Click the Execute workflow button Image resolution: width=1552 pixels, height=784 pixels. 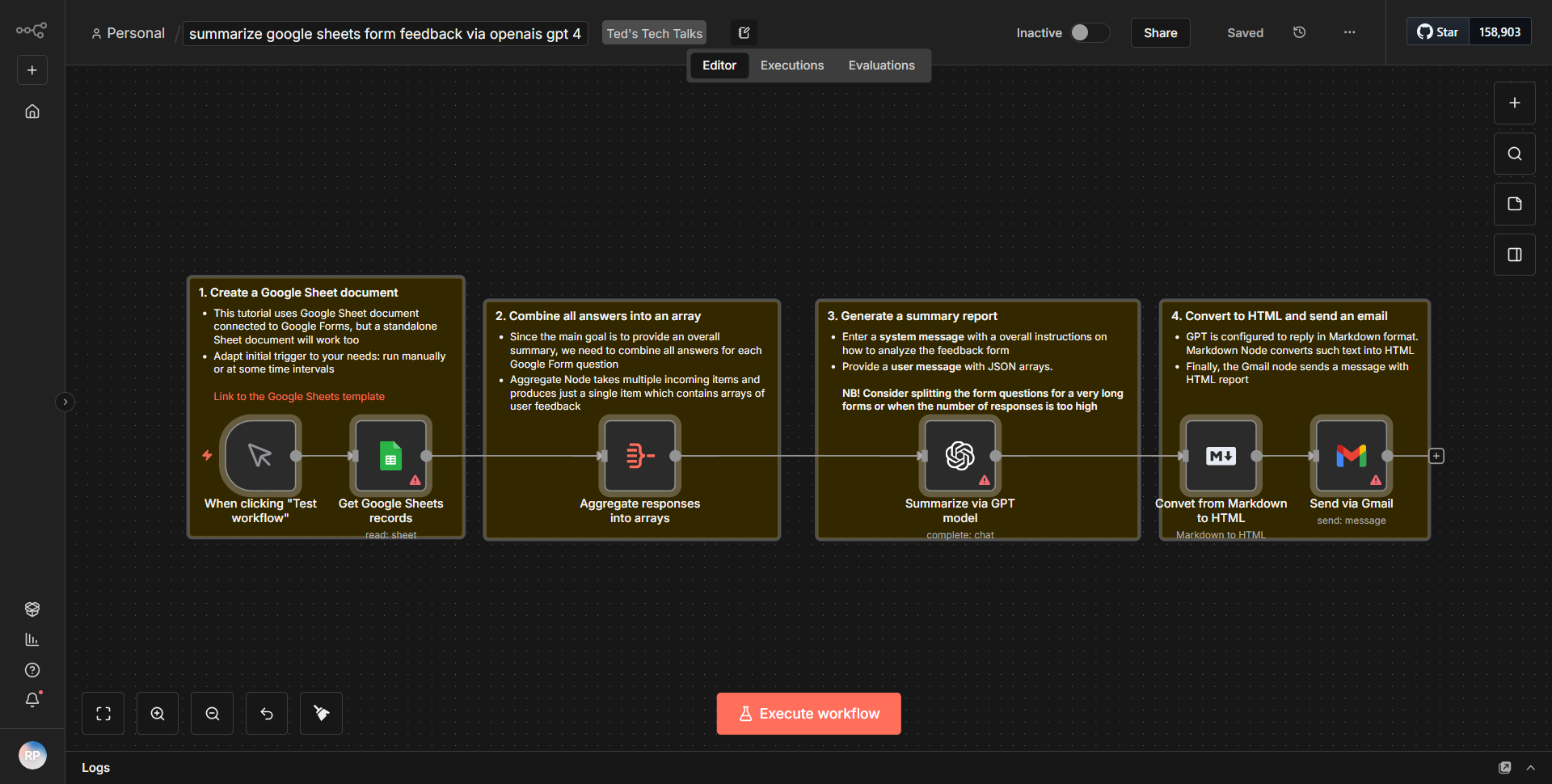[x=809, y=714]
